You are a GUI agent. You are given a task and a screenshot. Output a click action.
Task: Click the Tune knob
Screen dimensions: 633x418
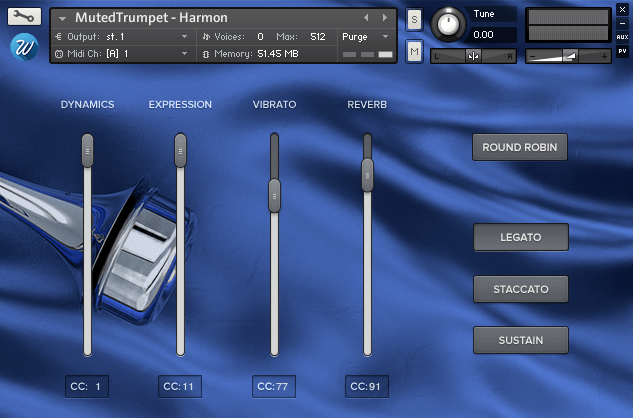[448, 24]
